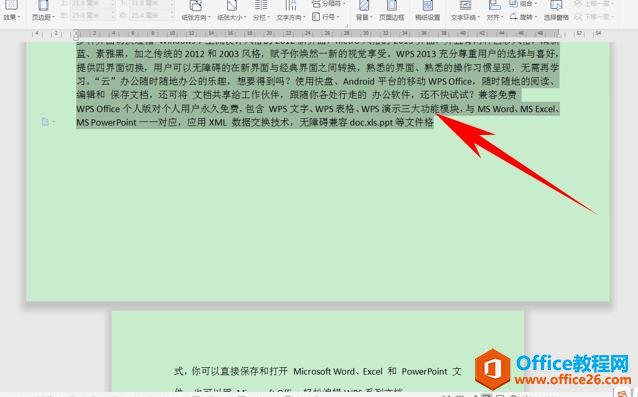The height and width of the screenshot is (397, 638).
Task: Click the 下移一层 send backward button
Action: pos(593,17)
